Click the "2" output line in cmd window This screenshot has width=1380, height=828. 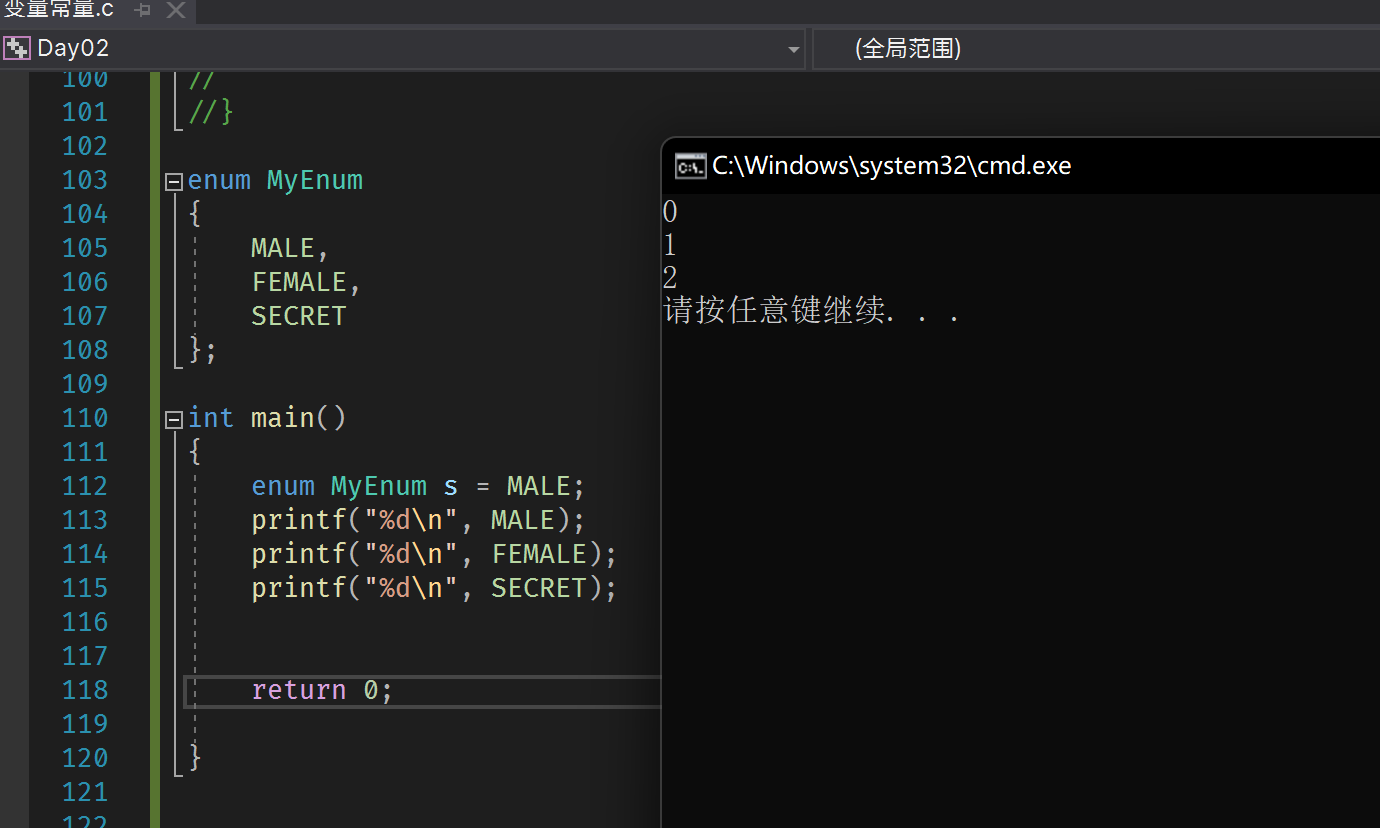coord(670,278)
